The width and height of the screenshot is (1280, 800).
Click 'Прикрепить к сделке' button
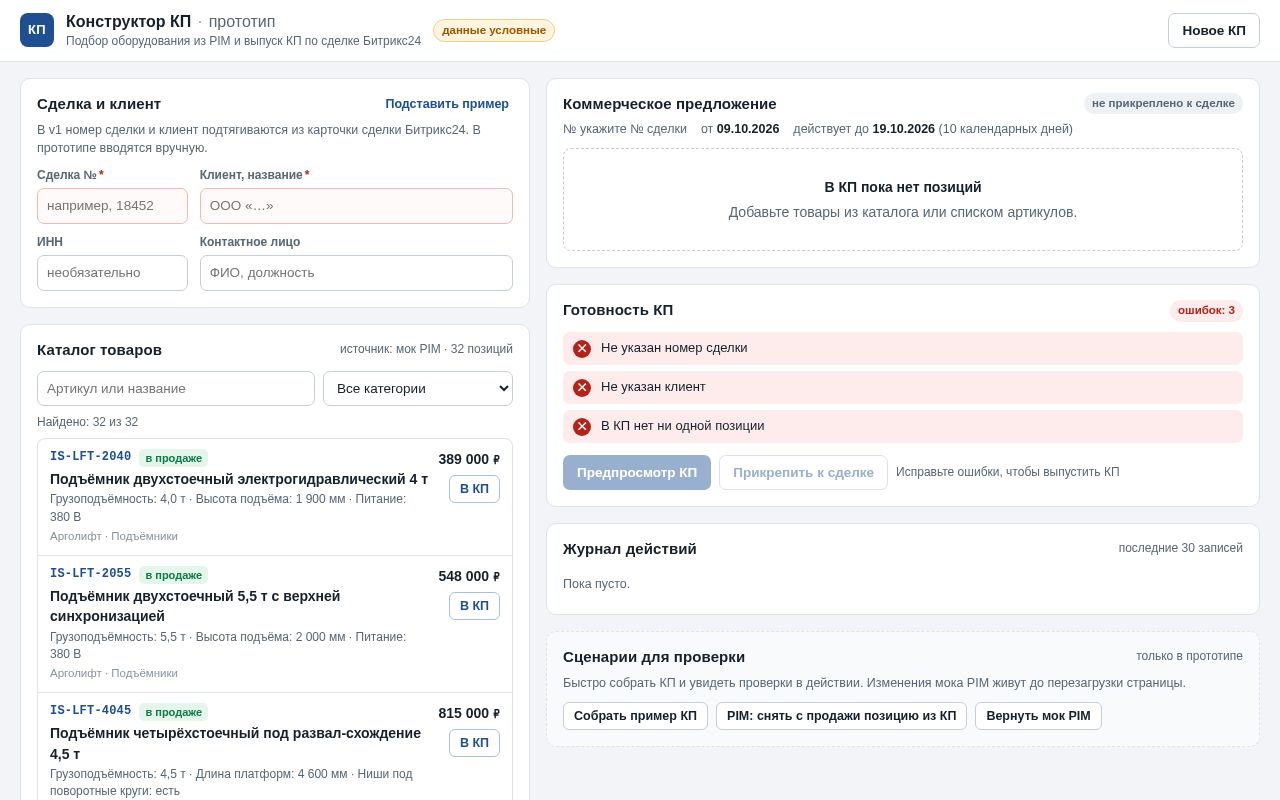tap(803, 473)
